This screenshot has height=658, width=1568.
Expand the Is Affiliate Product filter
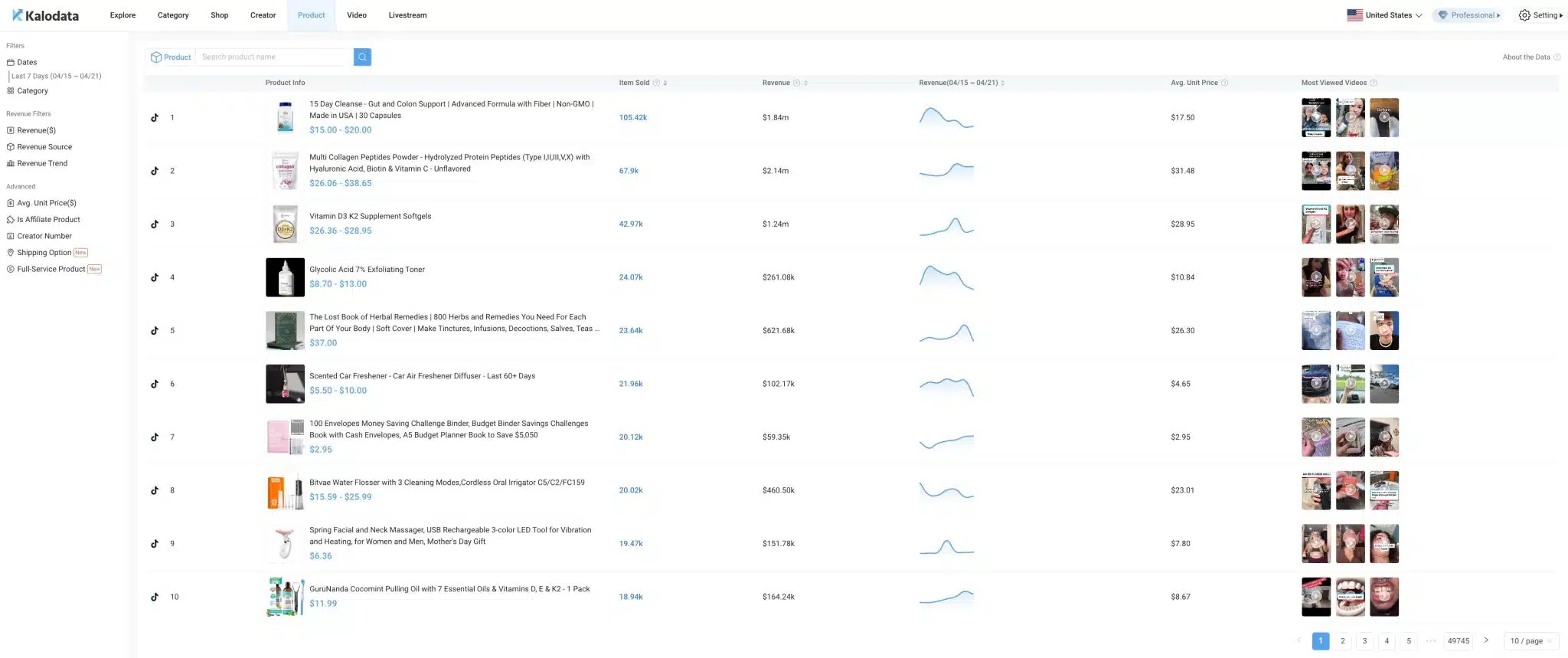tap(48, 220)
